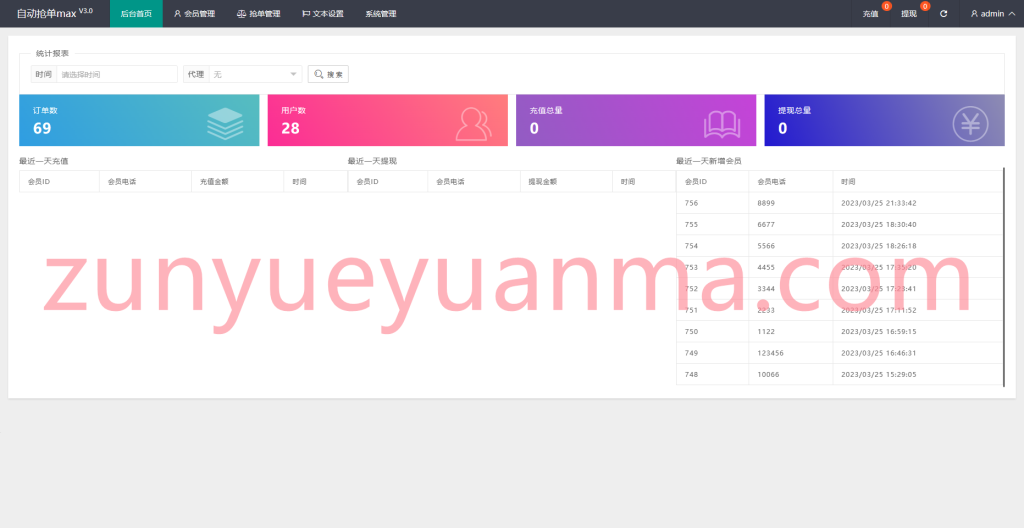Click member ID 756 row cell
The height and width of the screenshot is (528, 1024).
click(712, 203)
